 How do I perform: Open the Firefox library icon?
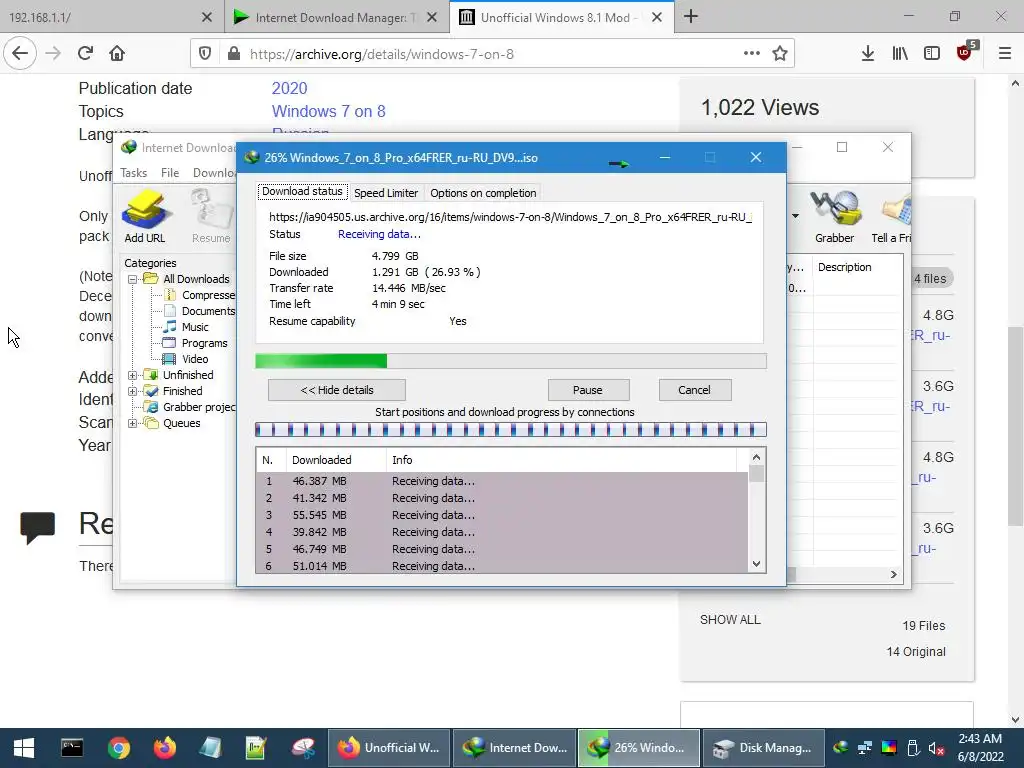[x=900, y=54]
